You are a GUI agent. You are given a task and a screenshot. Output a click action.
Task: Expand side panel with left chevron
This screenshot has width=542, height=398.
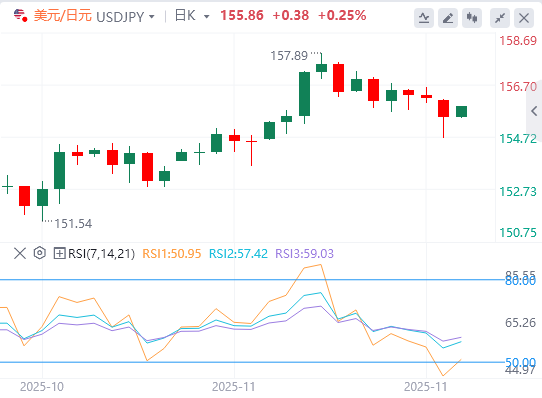(534, 111)
